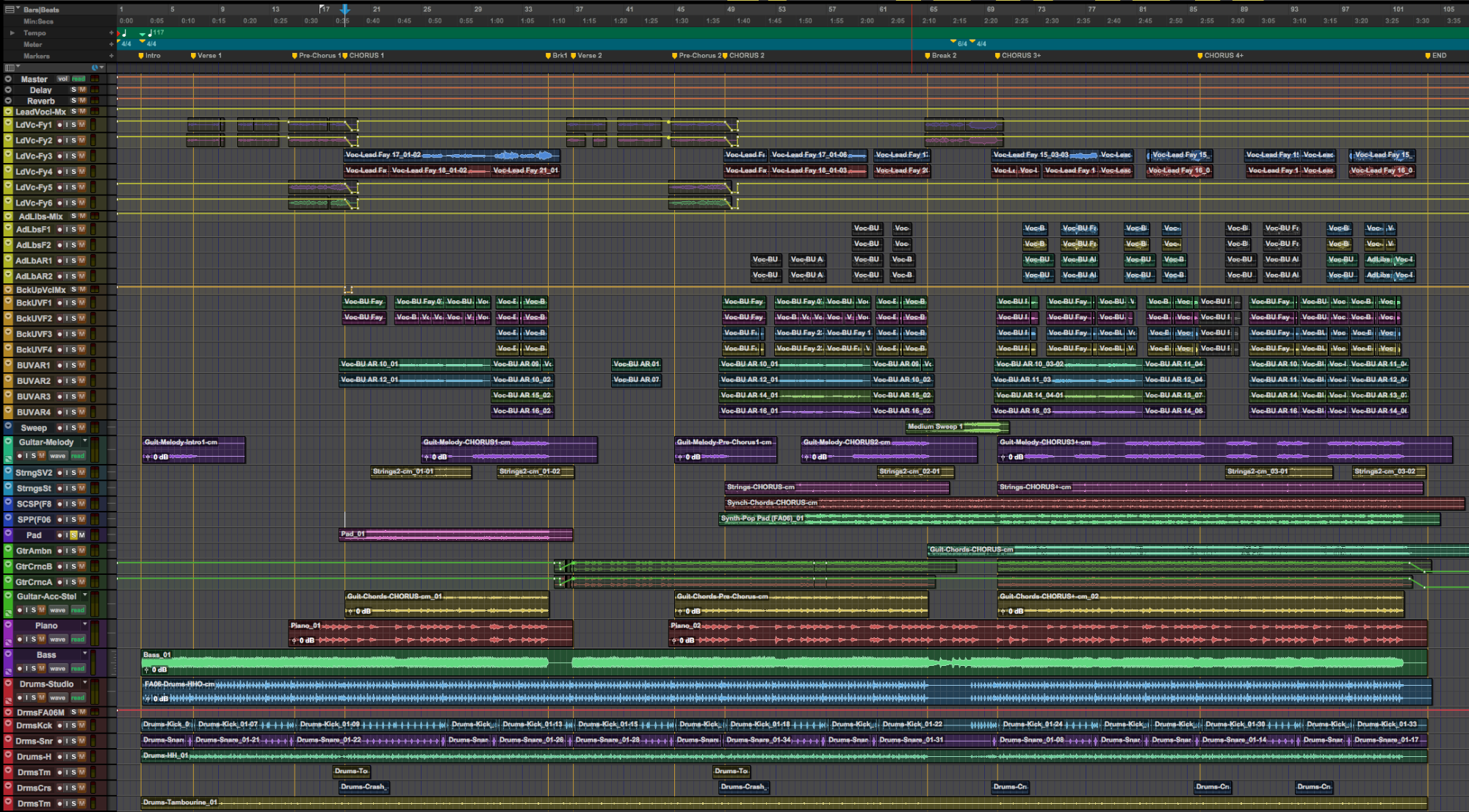Mute the Delay aux track
This screenshot has height=812, width=1469.
(82, 90)
